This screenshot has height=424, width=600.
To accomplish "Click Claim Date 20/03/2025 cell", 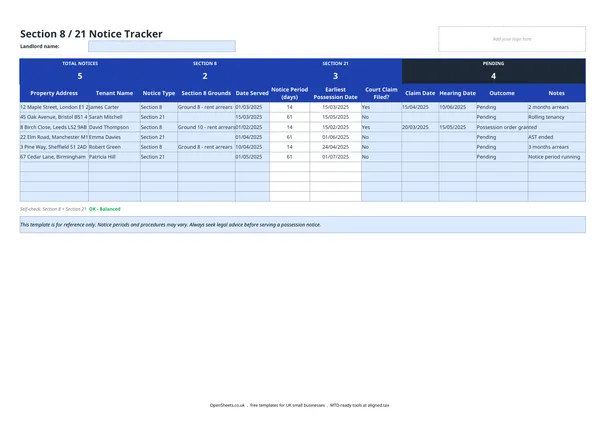I will pos(420,127).
